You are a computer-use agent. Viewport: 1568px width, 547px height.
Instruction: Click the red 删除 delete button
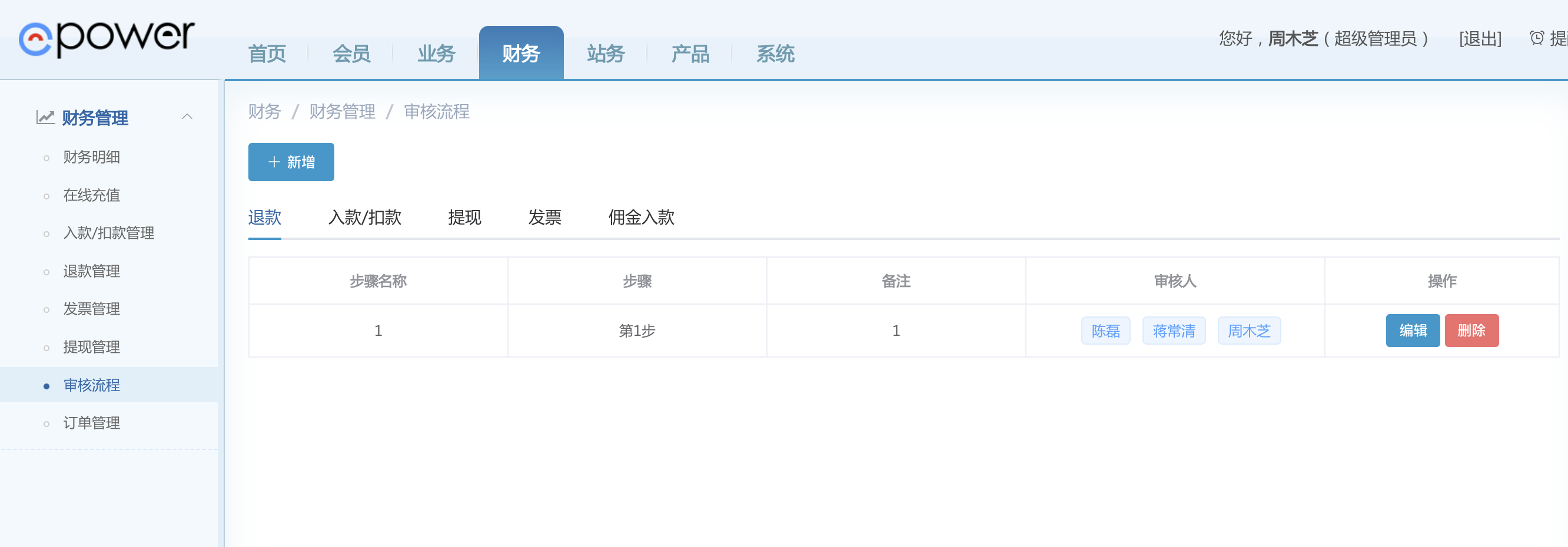pyautogui.click(x=1472, y=331)
